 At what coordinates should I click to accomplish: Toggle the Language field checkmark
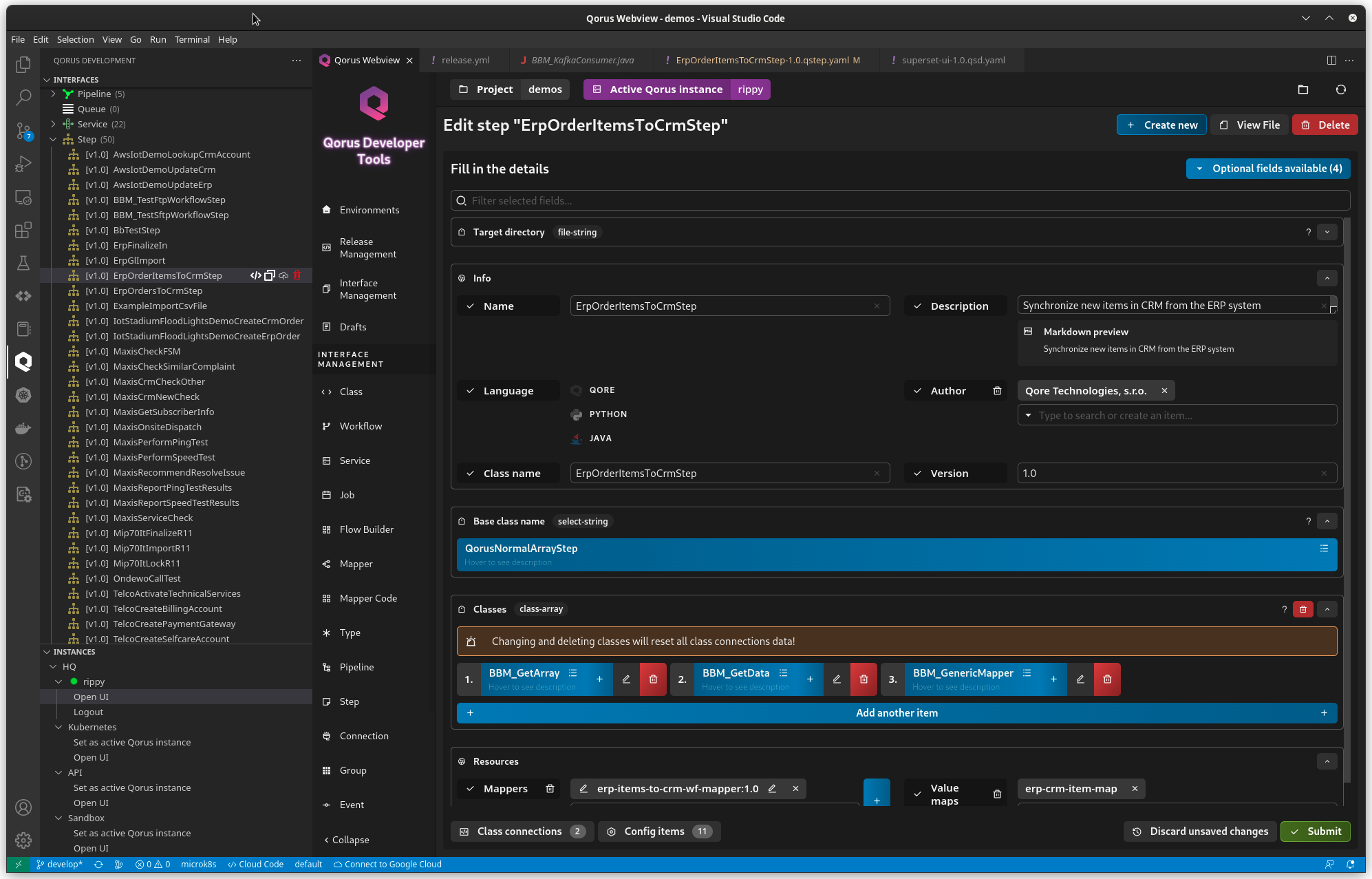(470, 391)
